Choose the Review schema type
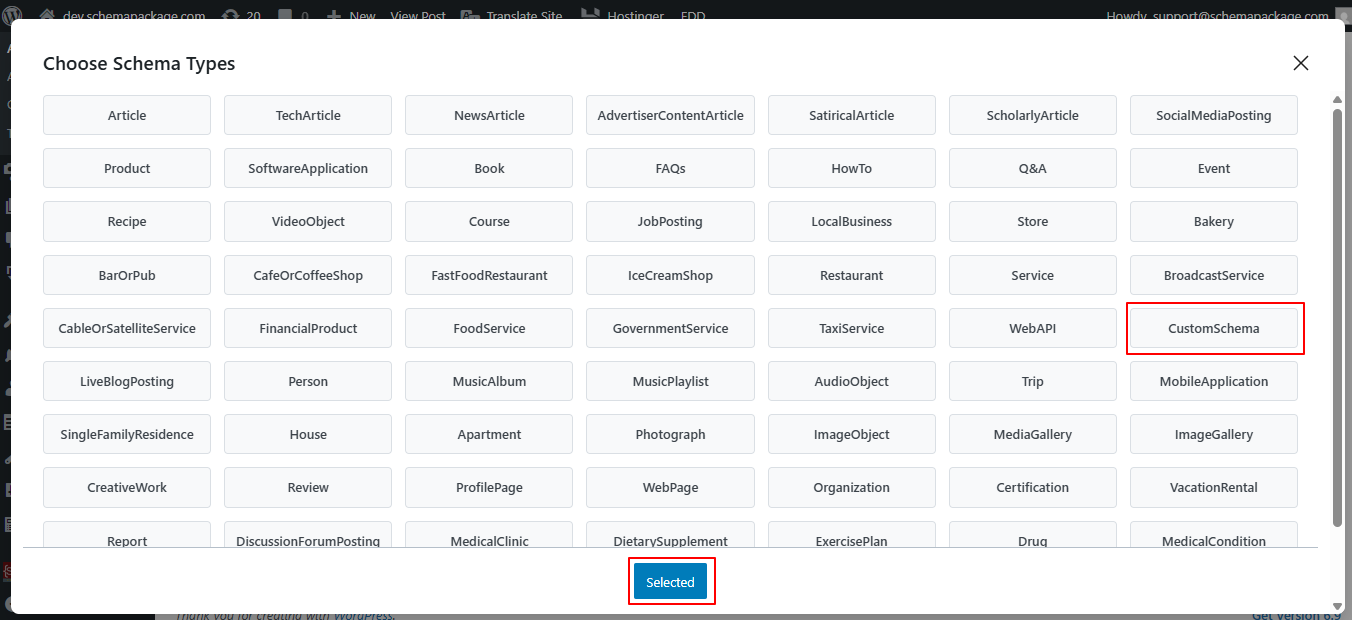Screen dimensions: 1352x620 pos(308,487)
